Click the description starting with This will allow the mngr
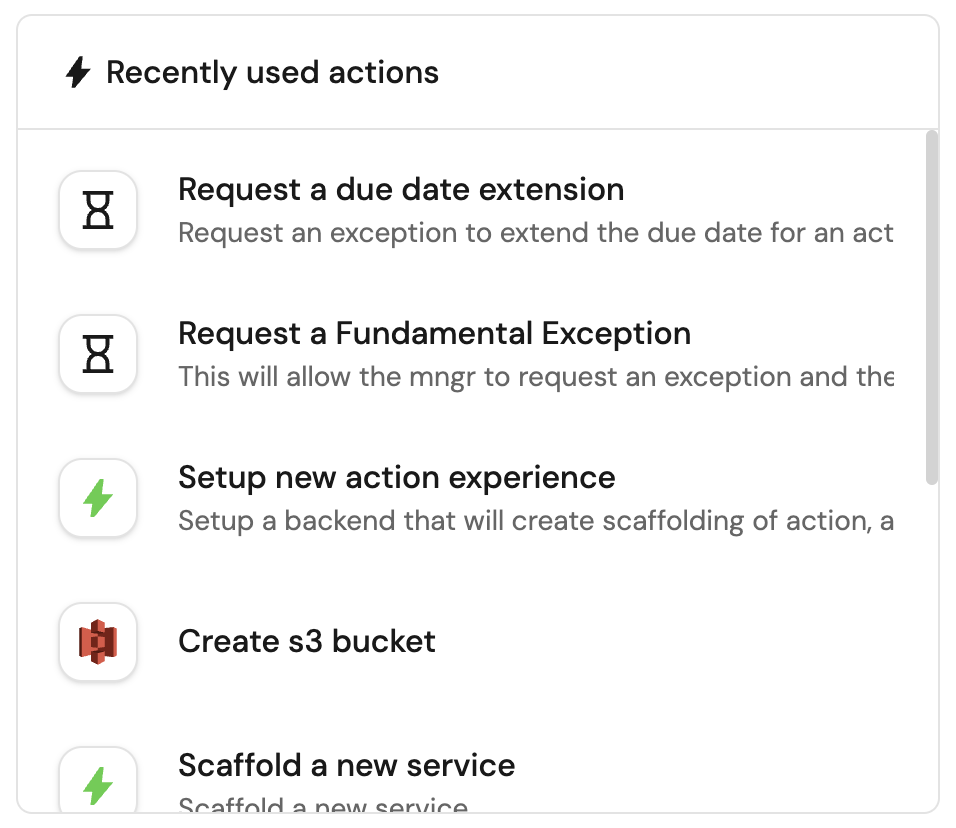This screenshot has width=956, height=828. click(535, 378)
